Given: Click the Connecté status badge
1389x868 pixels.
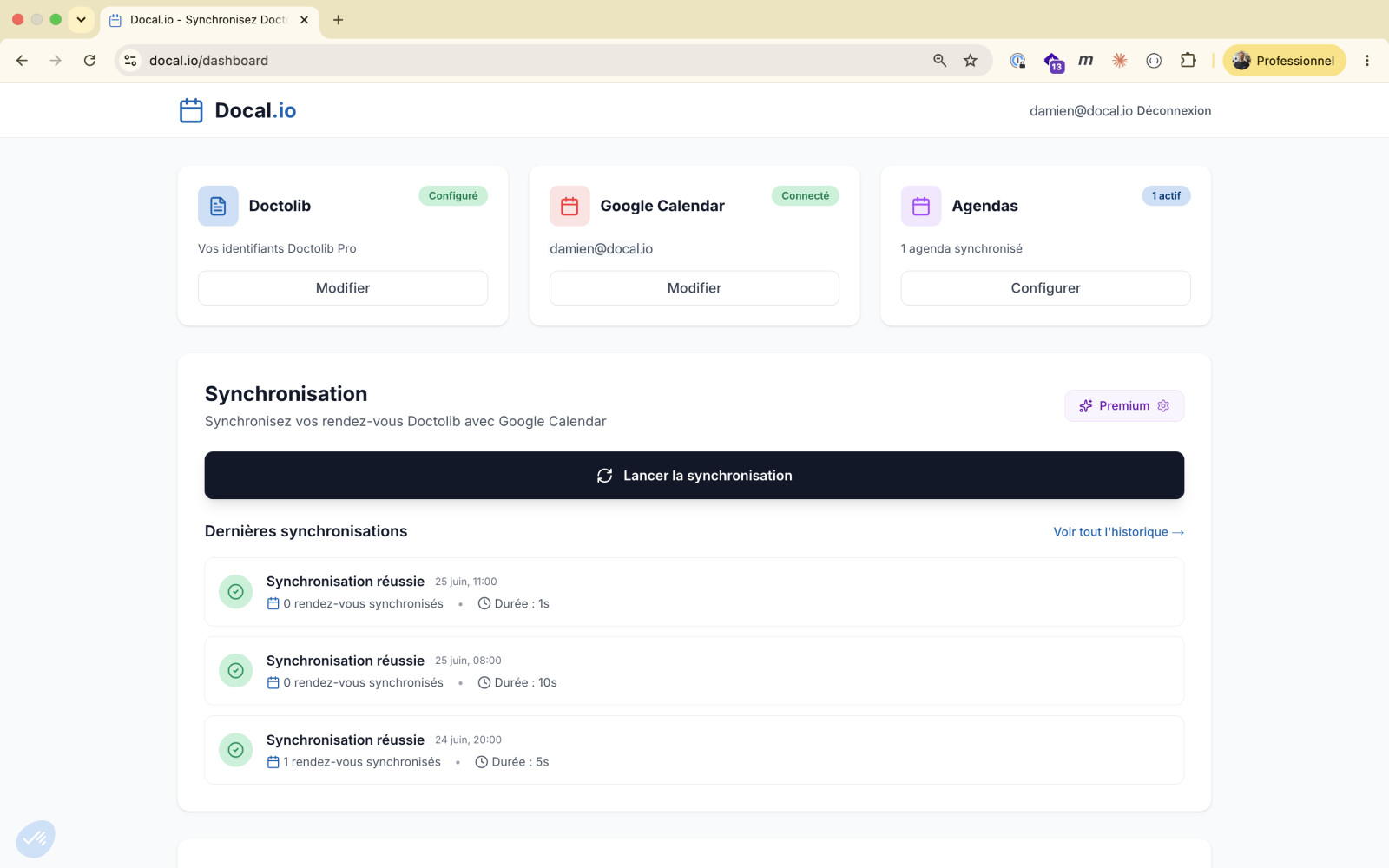Looking at the screenshot, I should (x=805, y=195).
